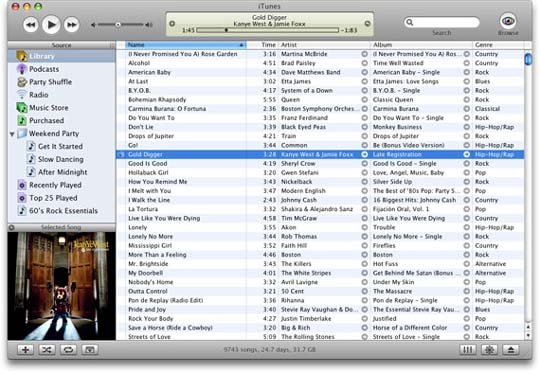Screen dimensions: 540x374
Task: Select Party Shuffle source
Action: coord(45,82)
